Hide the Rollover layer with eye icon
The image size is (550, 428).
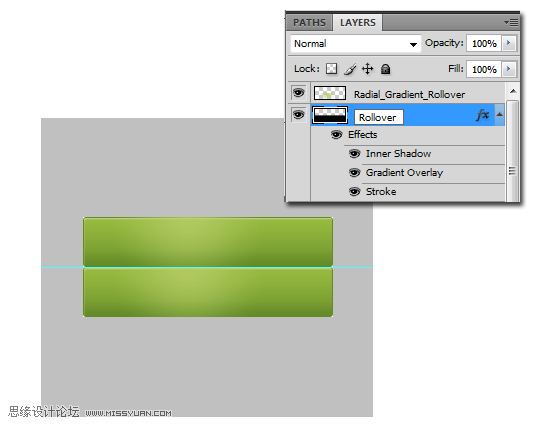299,115
